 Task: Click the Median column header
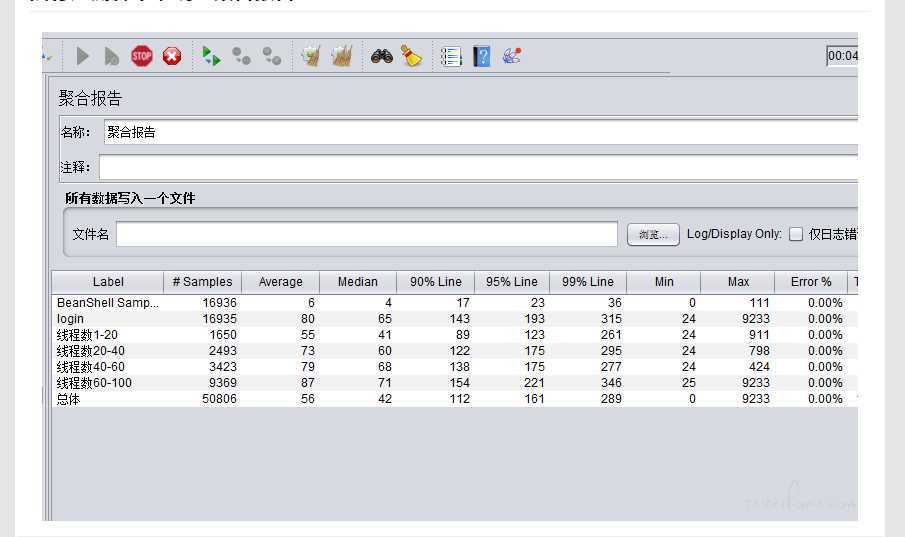(x=358, y=282)
